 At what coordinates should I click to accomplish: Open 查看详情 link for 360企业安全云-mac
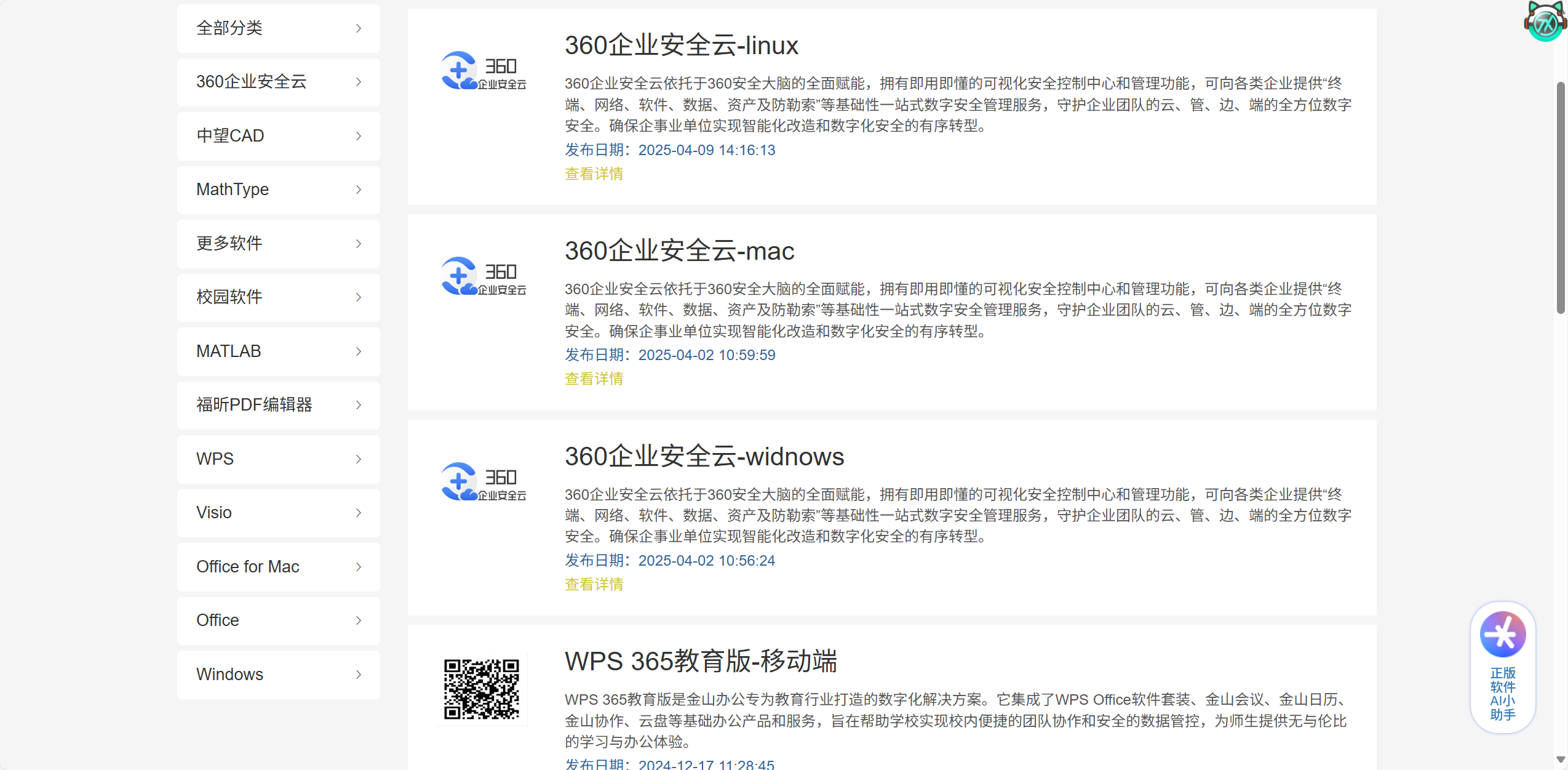pos(594,379)
